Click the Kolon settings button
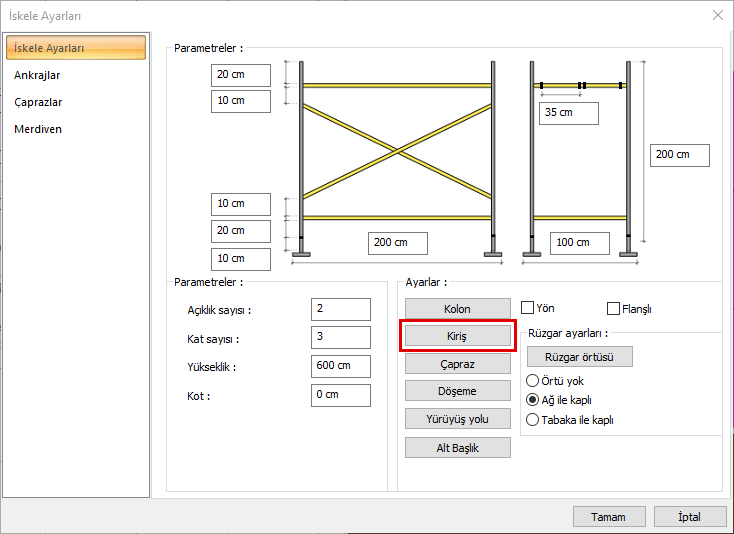 (457, 309)
